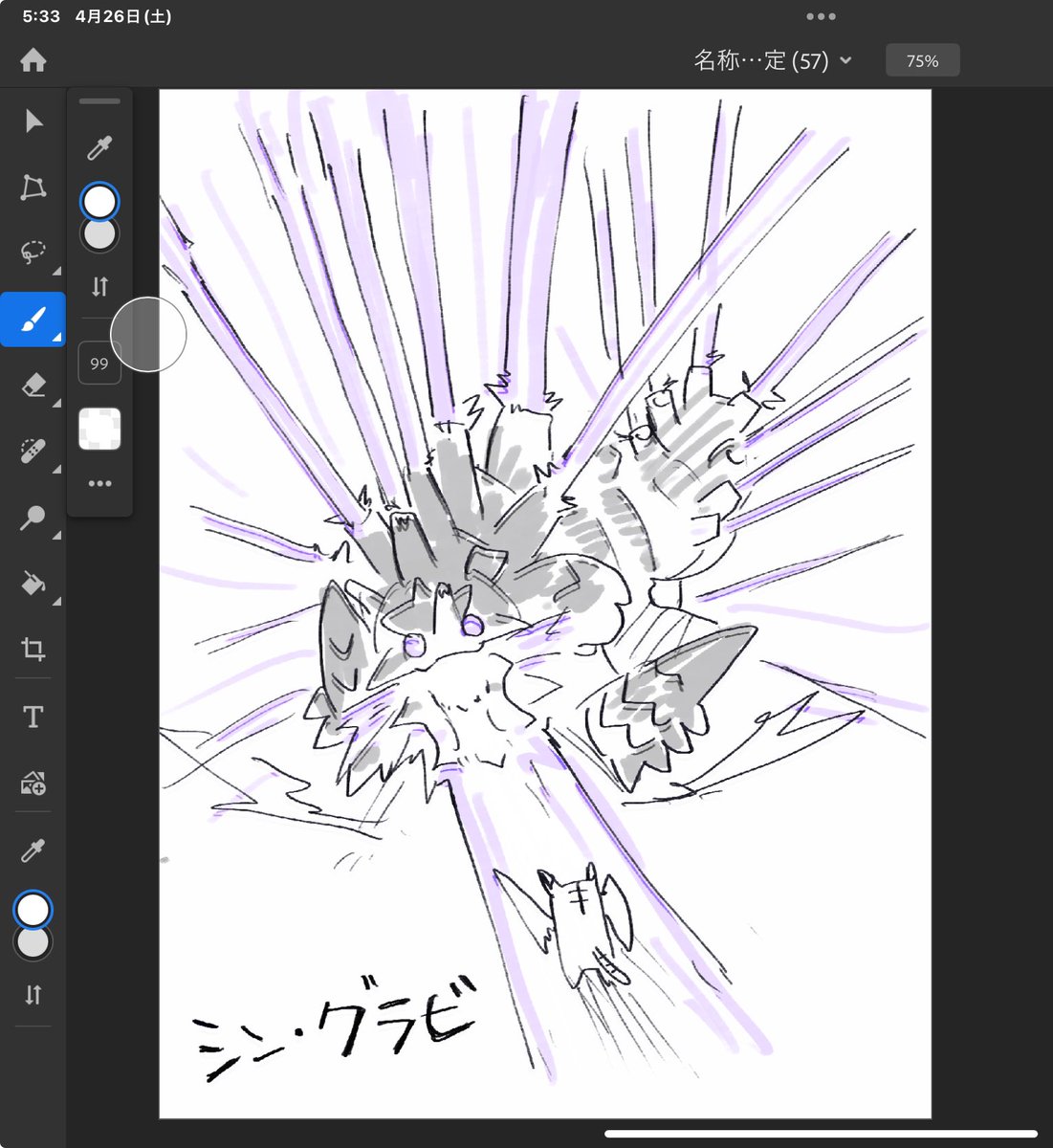Viewport: 1053px width, 1148px height.
Task: Select the Spot Healing bandage tool
Action: click(x=33, y=451)
